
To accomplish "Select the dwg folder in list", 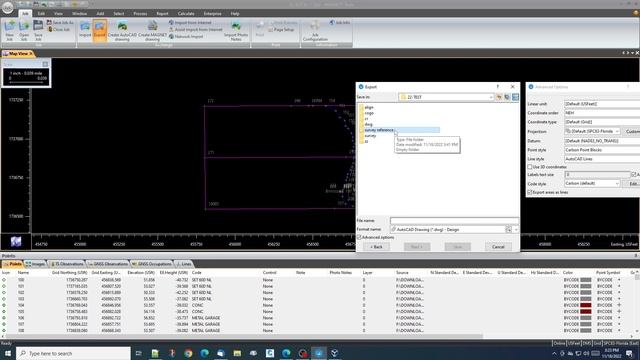I will 369,124.
